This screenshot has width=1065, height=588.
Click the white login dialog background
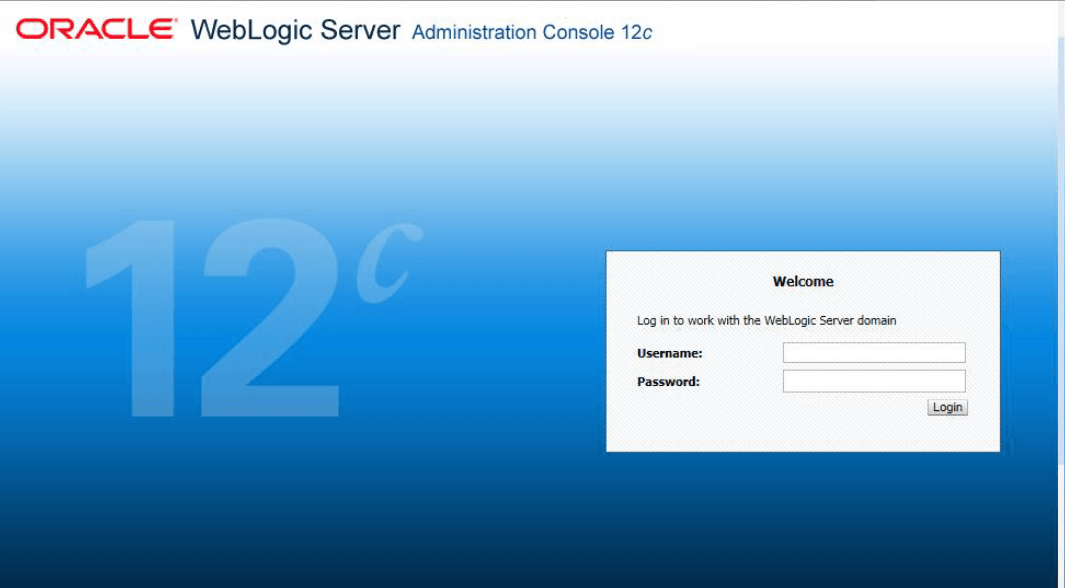[700, 430]
